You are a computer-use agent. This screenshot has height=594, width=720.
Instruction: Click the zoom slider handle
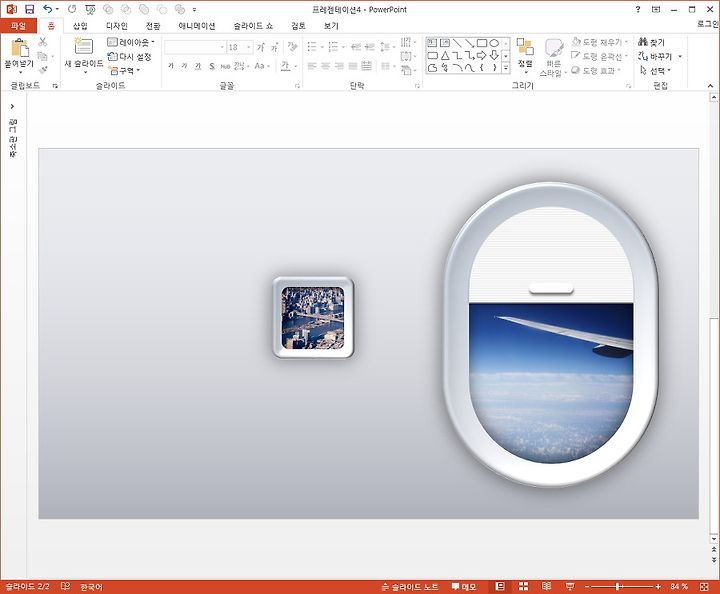pos(618,586)
